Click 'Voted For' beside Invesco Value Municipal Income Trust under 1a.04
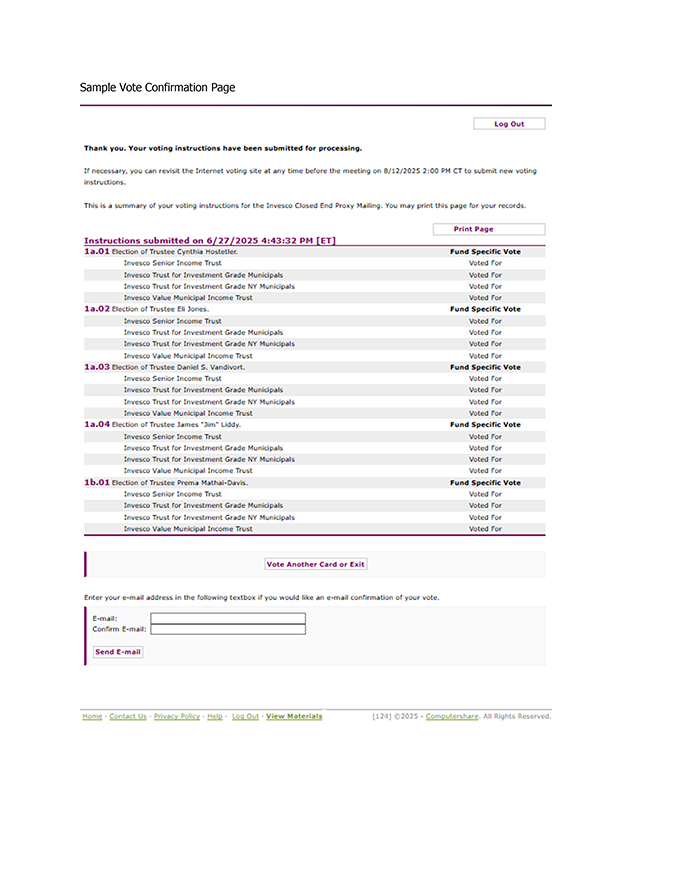The height and width of the screenshot is (880, 680). pos(485,471)
